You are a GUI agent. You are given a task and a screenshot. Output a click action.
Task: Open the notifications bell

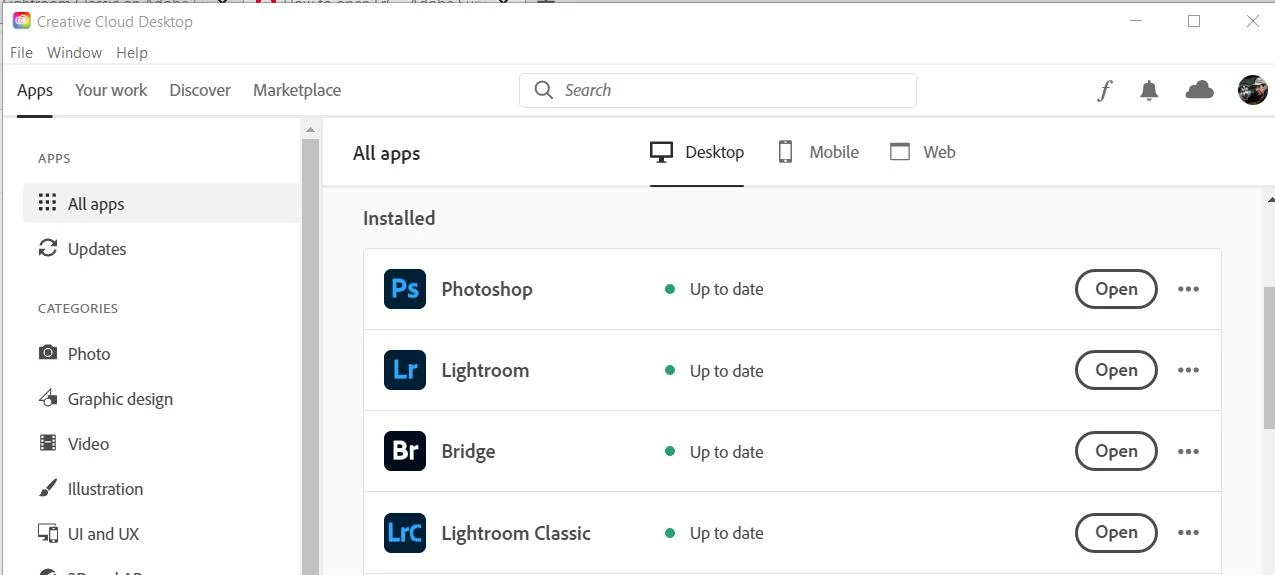(1149, 91)
